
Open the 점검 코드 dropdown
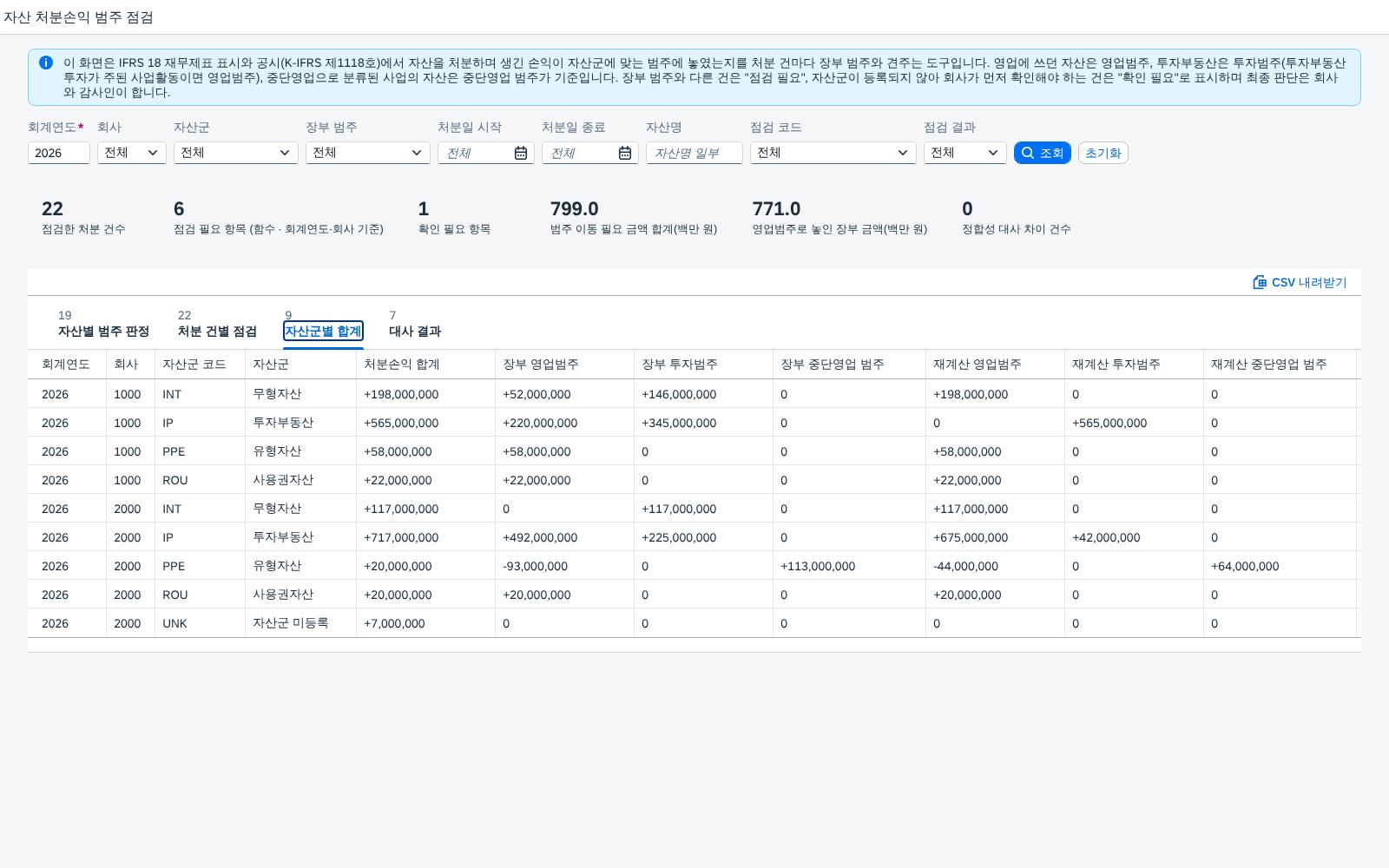coord(833,153)
